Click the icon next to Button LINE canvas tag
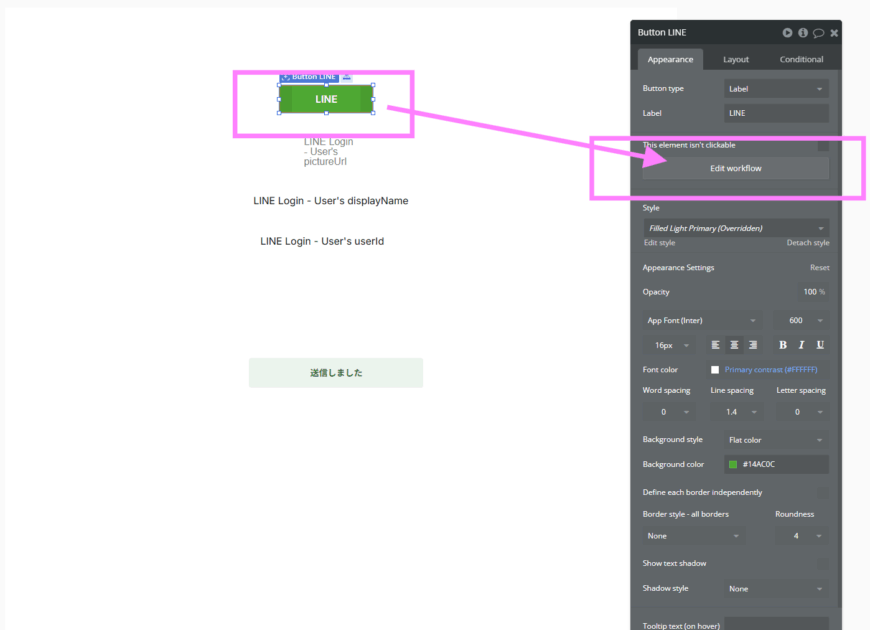 pyautogui.click(x=347, y=77)
